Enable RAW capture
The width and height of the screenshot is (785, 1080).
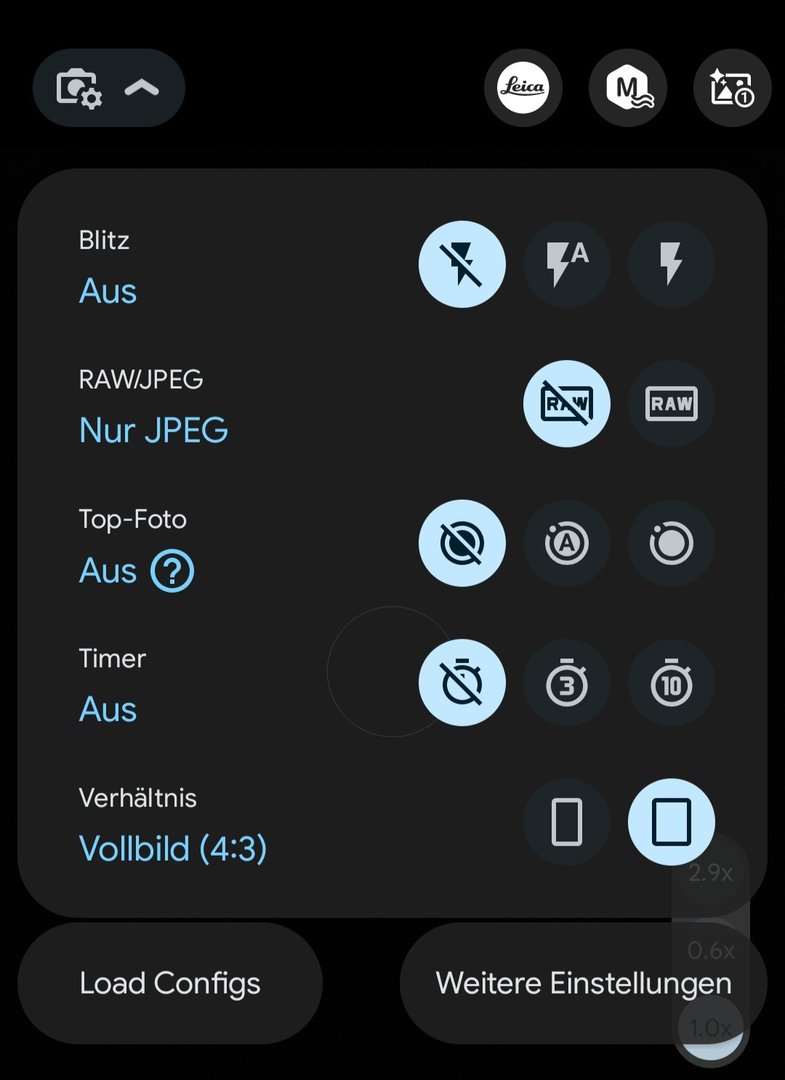tap(671, 404)
